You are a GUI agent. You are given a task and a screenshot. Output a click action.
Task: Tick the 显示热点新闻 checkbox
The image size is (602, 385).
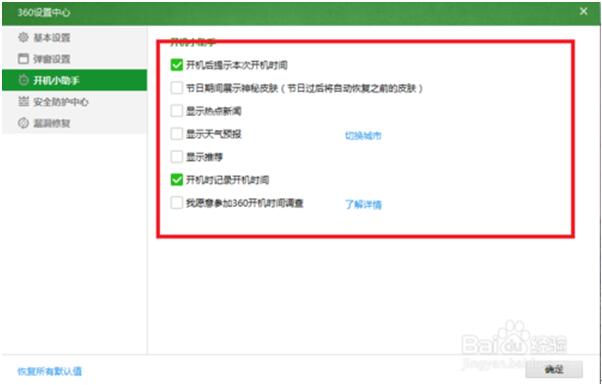(x=177, y=111)
